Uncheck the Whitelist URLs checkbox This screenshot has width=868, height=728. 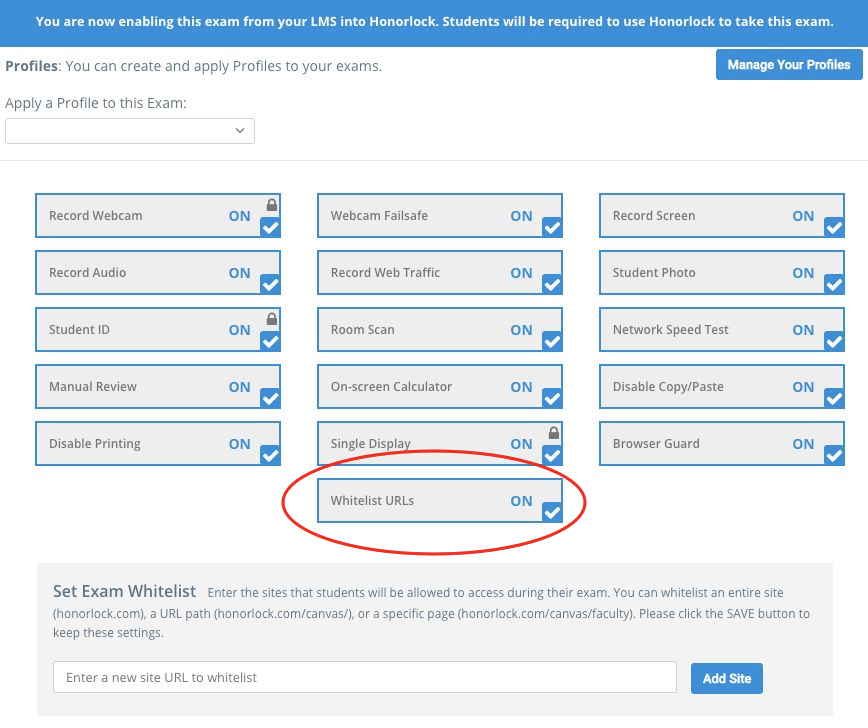coord(552,512)
